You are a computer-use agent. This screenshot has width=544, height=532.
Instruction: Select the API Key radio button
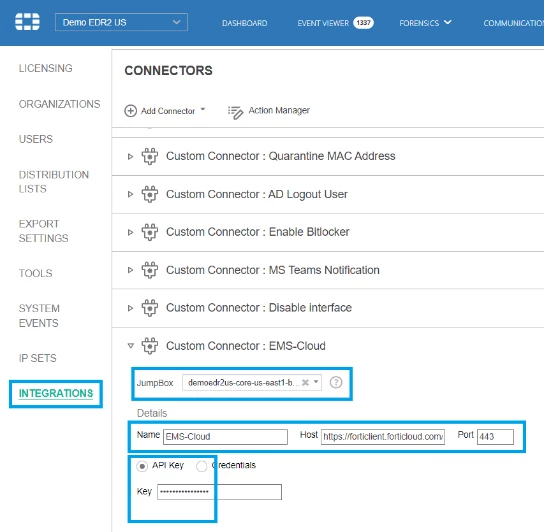coord(142,466)
